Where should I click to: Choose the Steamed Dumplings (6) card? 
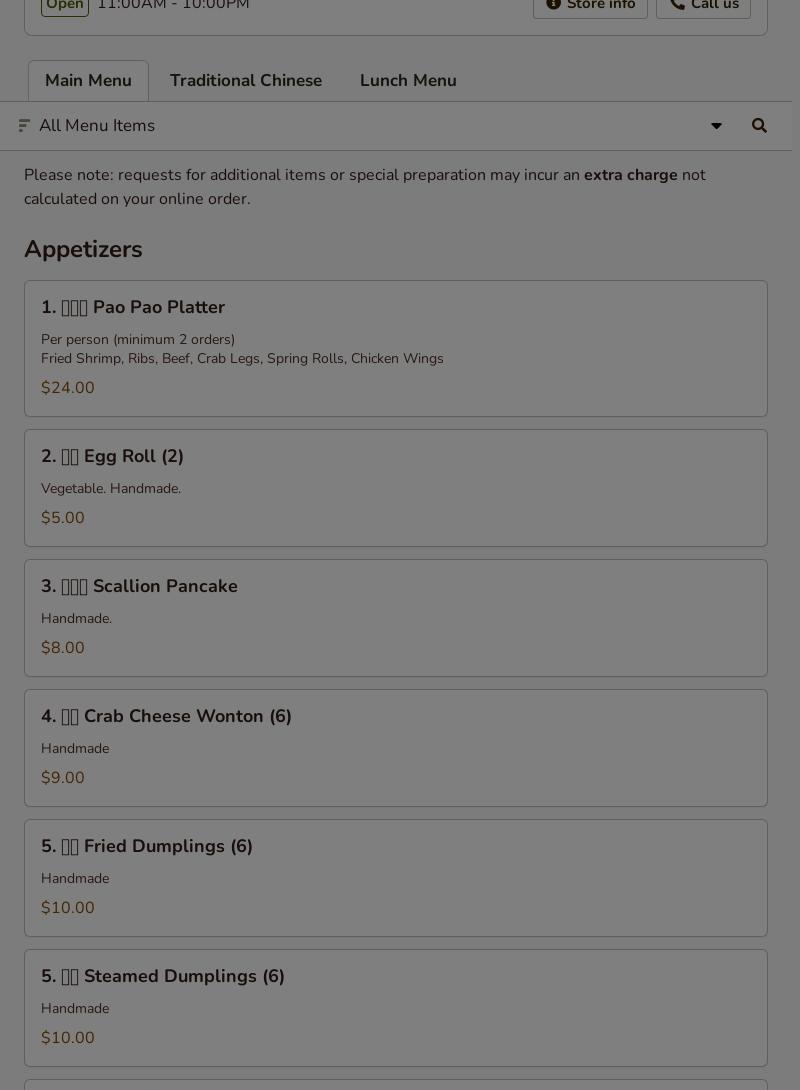396,1008
